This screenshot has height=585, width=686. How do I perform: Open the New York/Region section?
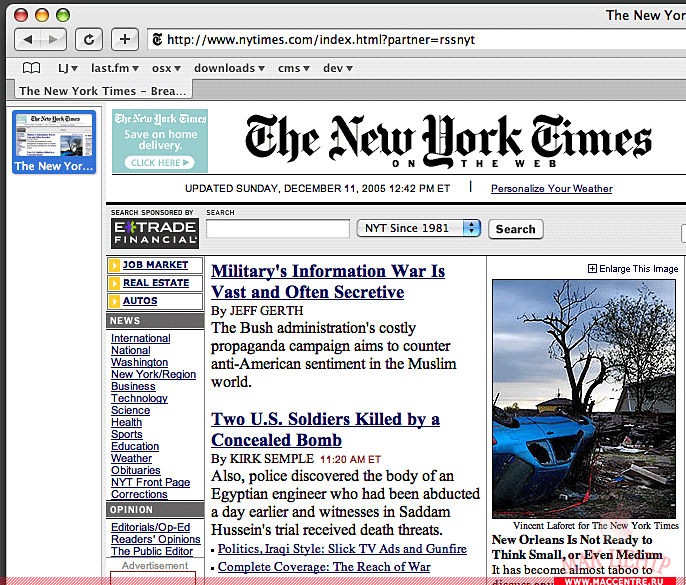(x=153, y=374)
